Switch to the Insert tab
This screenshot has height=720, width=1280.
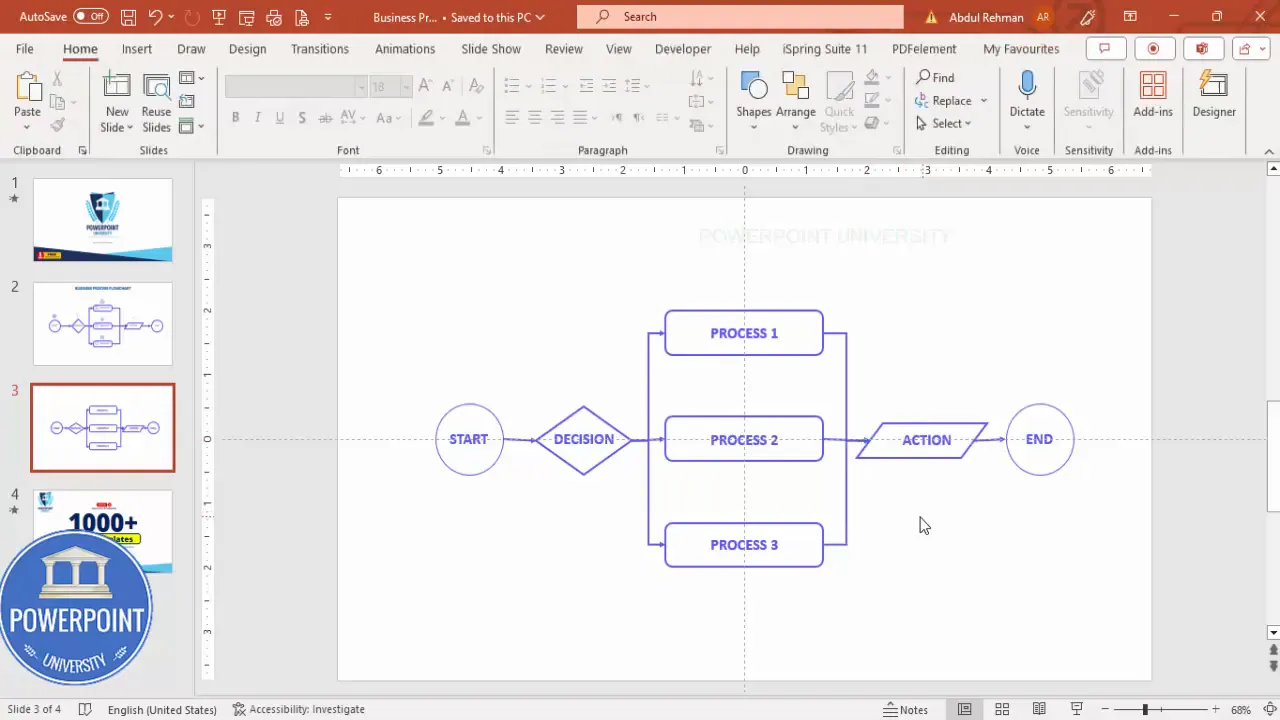[137, 48]
